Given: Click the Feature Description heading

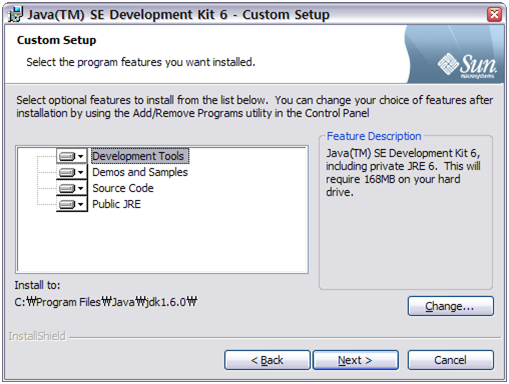Looking at the screenshot, I should click(374, 136).
